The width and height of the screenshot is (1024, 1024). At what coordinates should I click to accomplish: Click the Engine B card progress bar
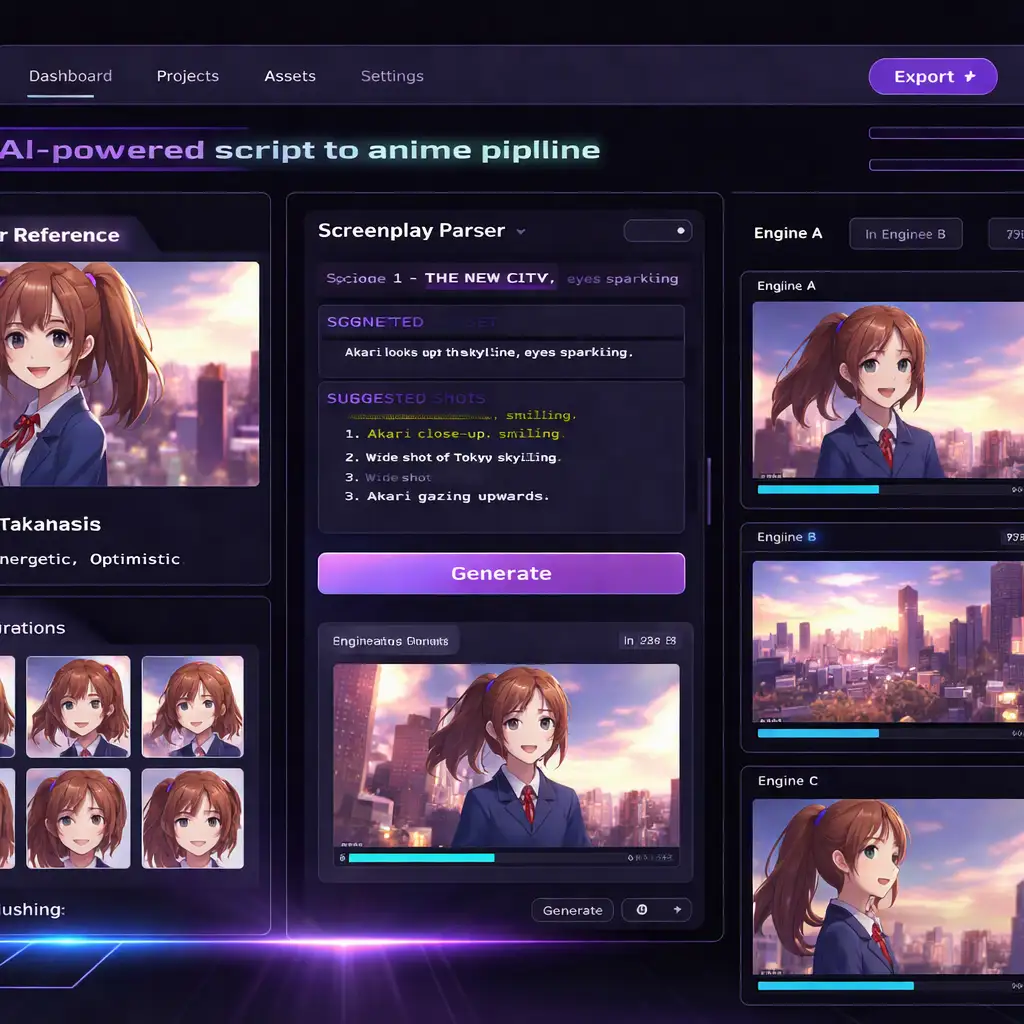882,733
